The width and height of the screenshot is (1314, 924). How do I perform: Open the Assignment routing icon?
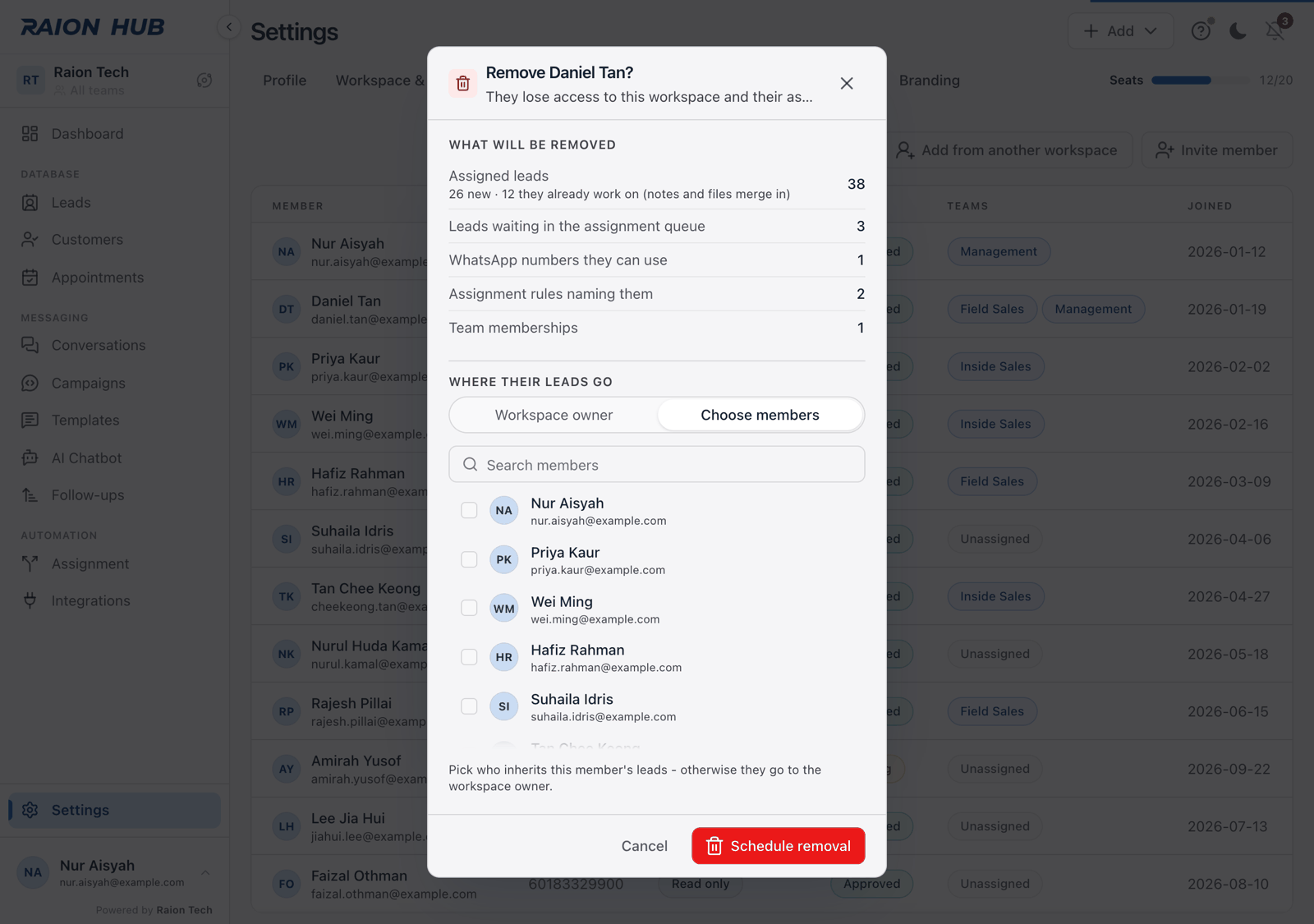click(30, 563)
